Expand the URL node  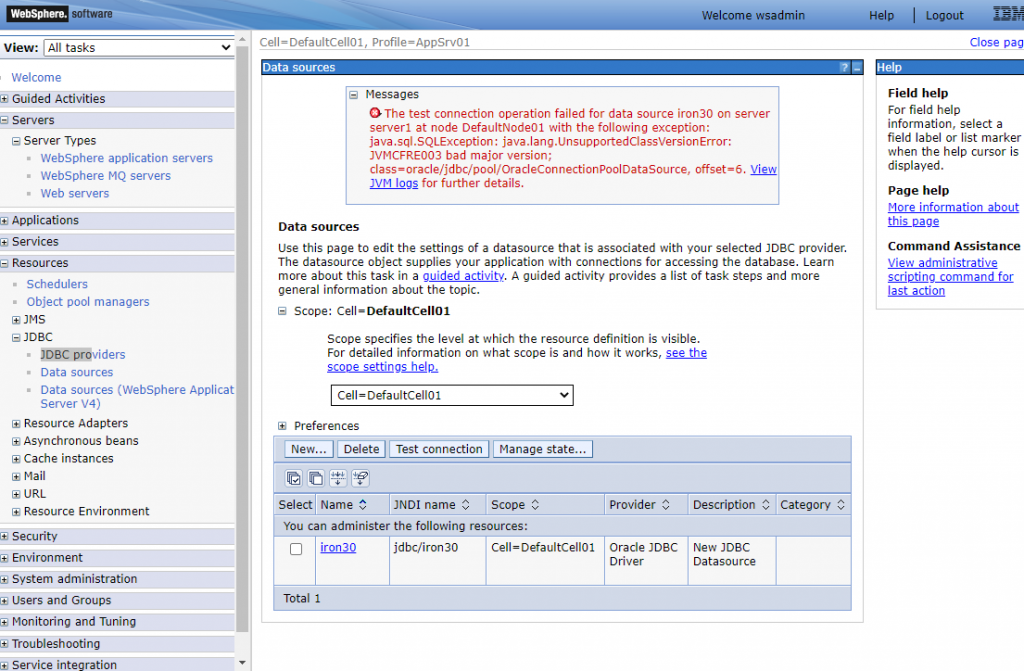coord(16,495)
